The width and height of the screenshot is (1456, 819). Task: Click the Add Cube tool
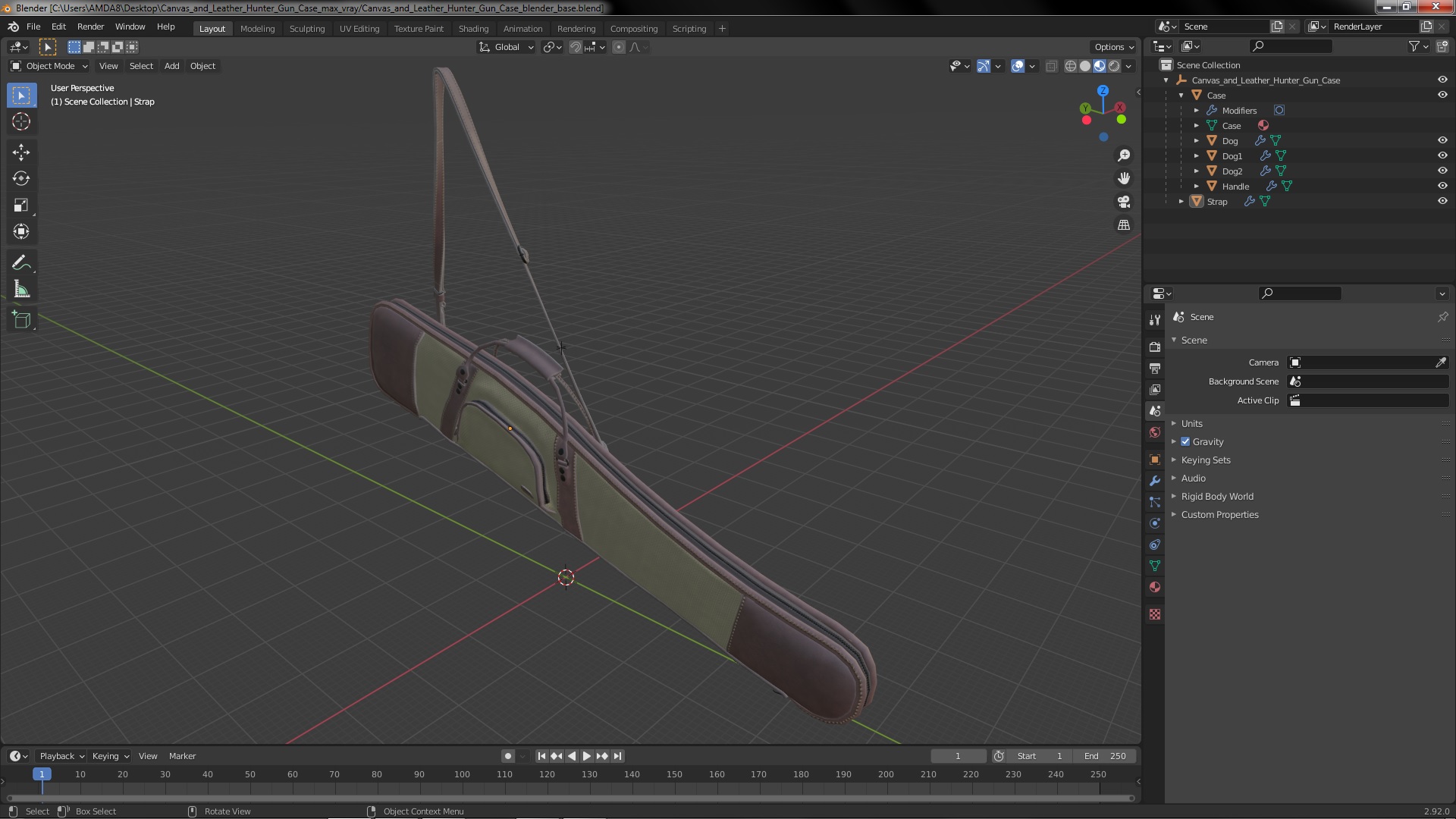(x=21, y=320)
